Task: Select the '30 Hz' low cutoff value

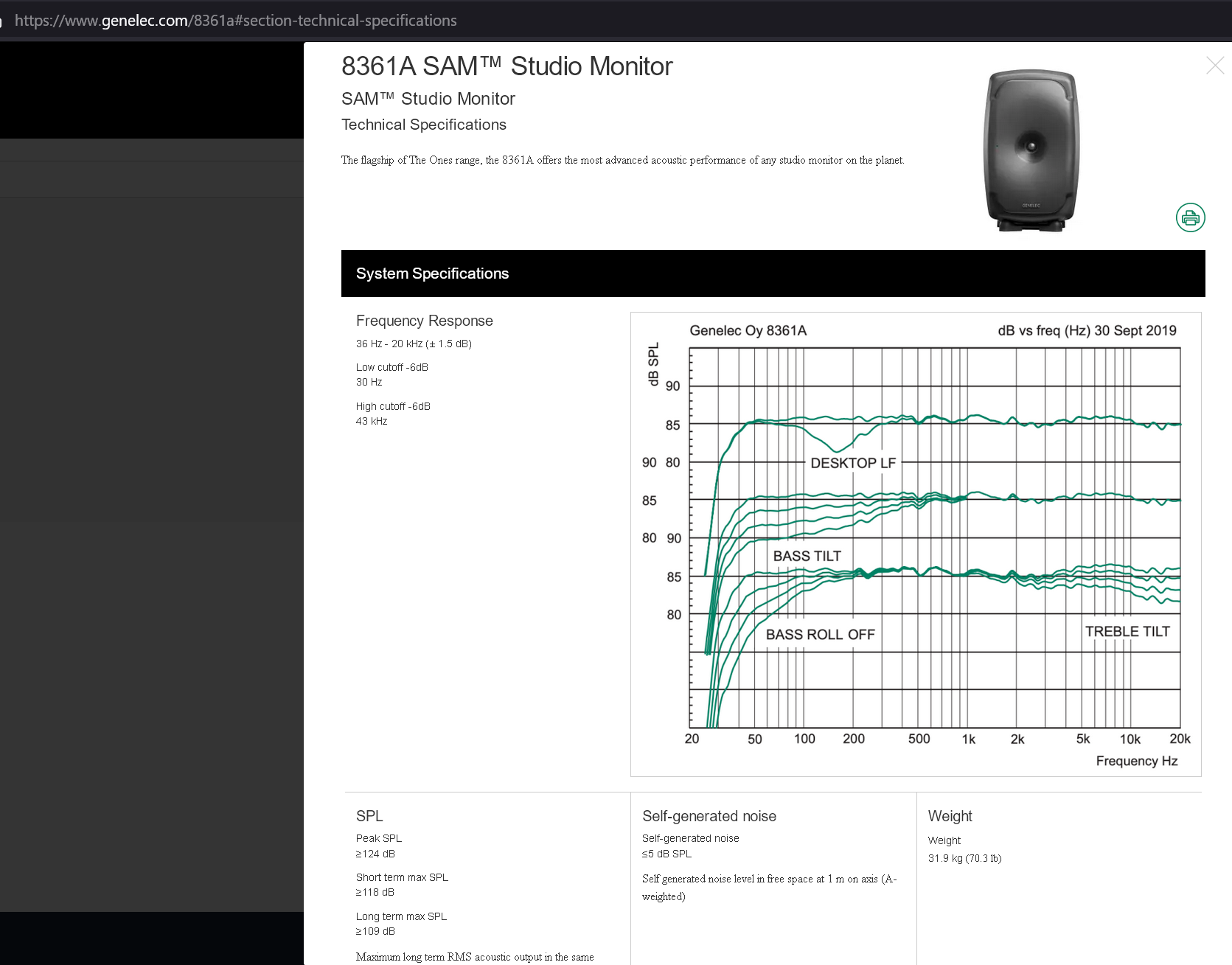Action: pyautogui.click(x=369, y=382)
